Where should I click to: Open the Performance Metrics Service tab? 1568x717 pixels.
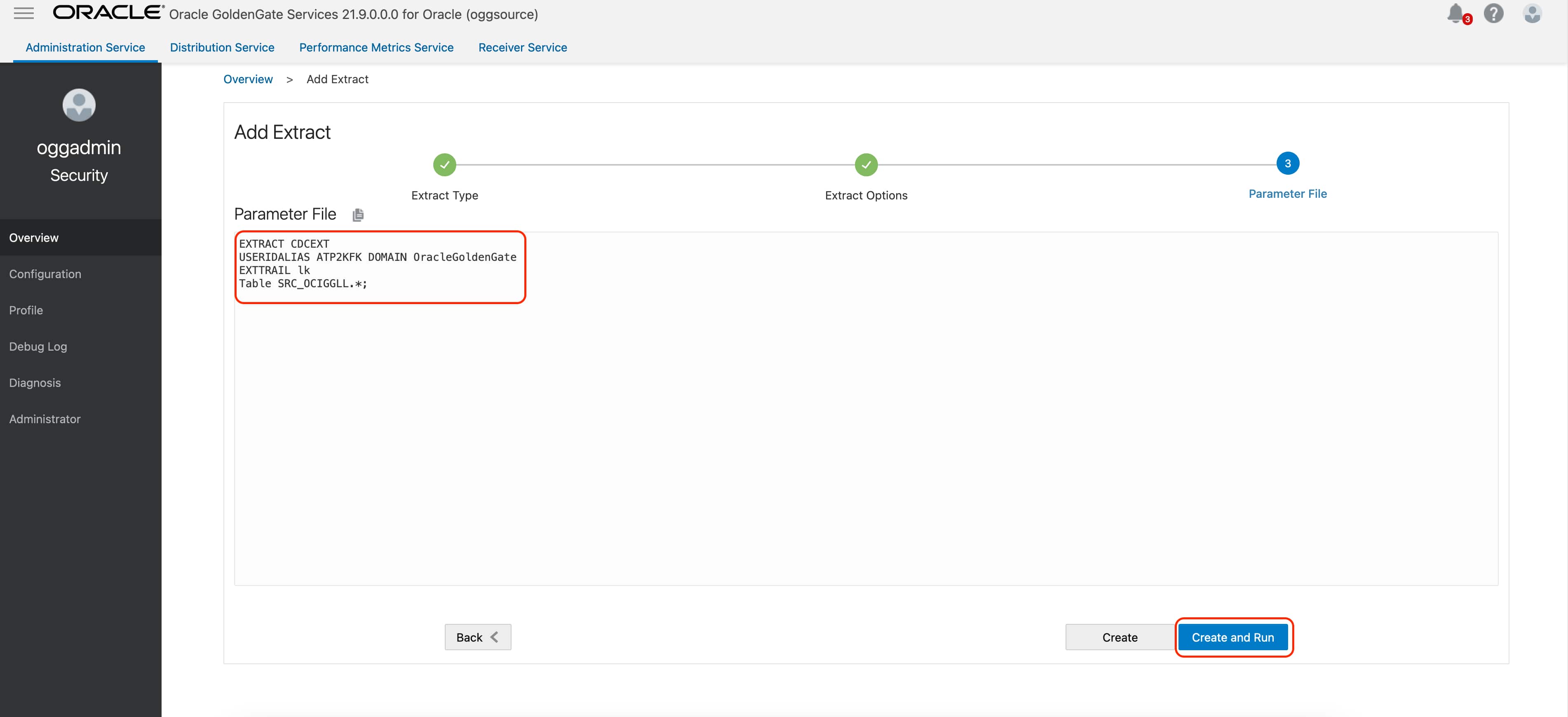(376, 47)
